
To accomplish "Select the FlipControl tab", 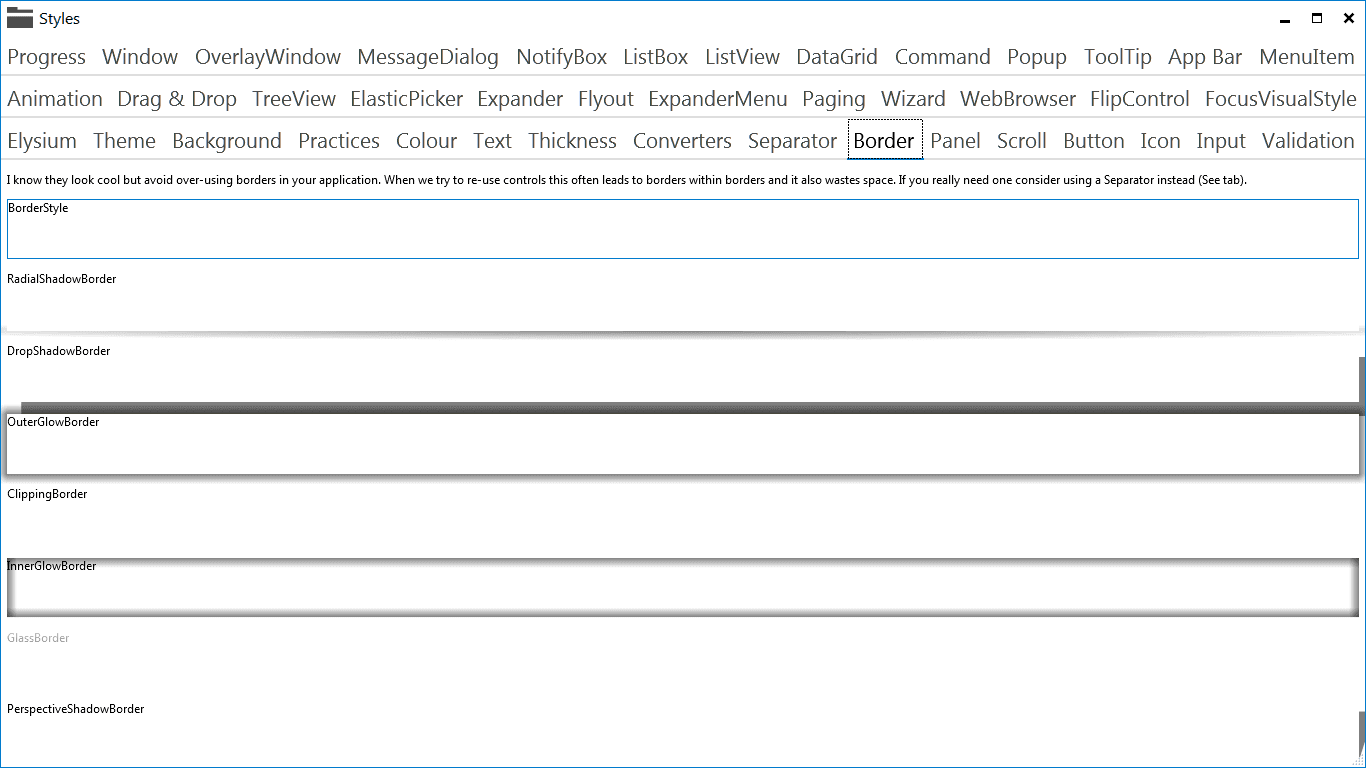I will [x=1139, y=99].
